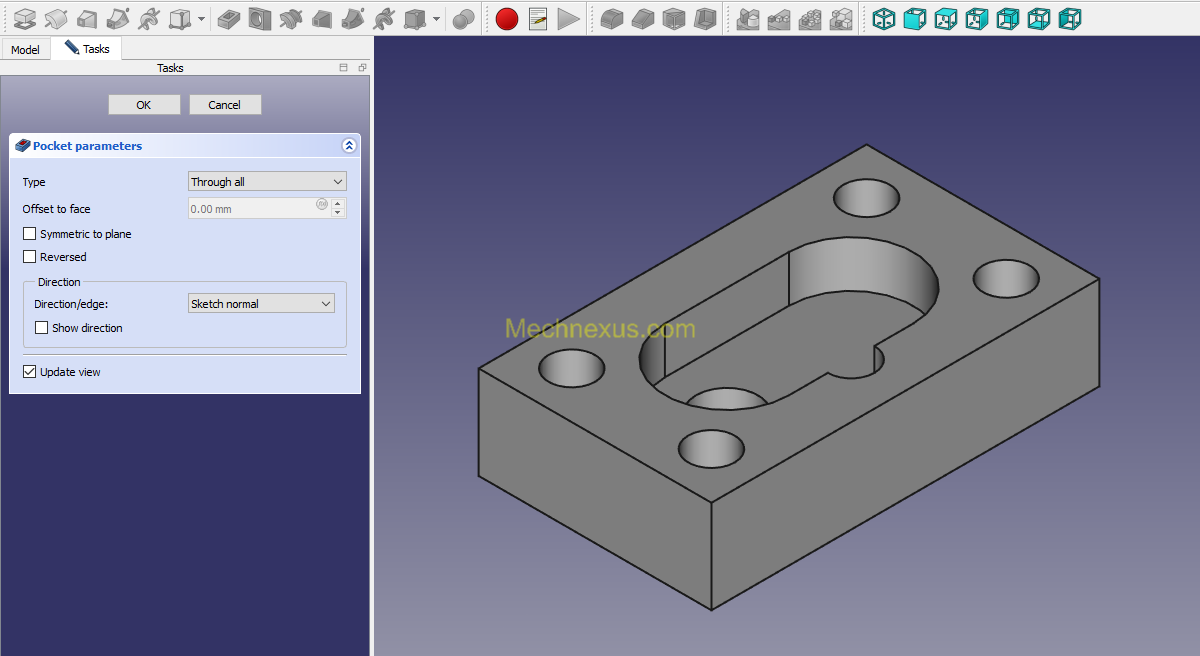Click the Cancel button
This screenshot has height=656, width=1200.
225,105
